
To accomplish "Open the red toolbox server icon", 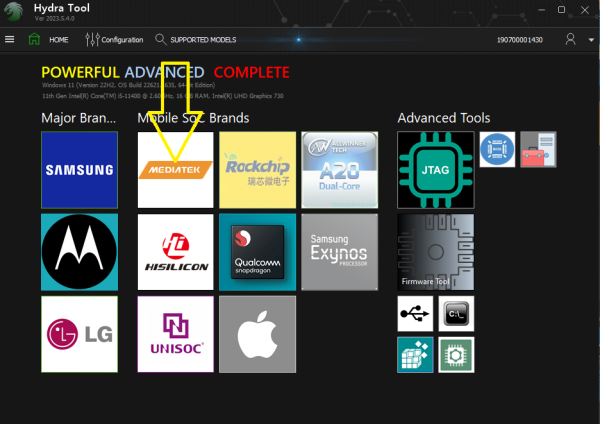I will [x=538, y=149].
